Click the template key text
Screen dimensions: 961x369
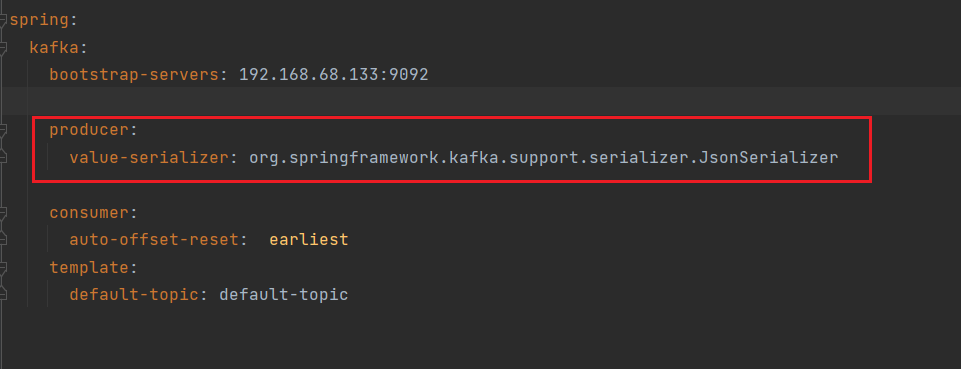(x=89, y=268)
